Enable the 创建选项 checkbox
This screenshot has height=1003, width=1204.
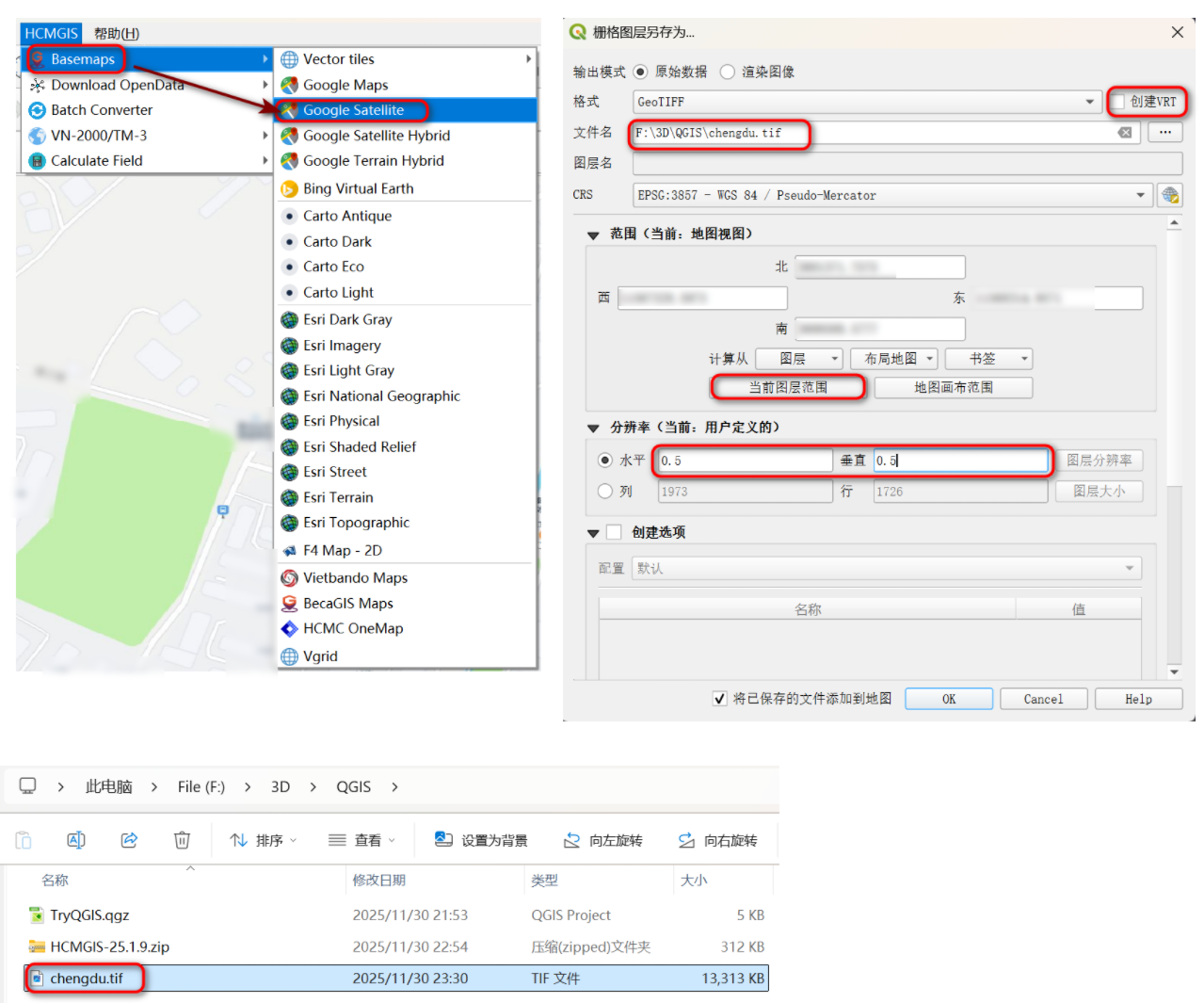614,532
